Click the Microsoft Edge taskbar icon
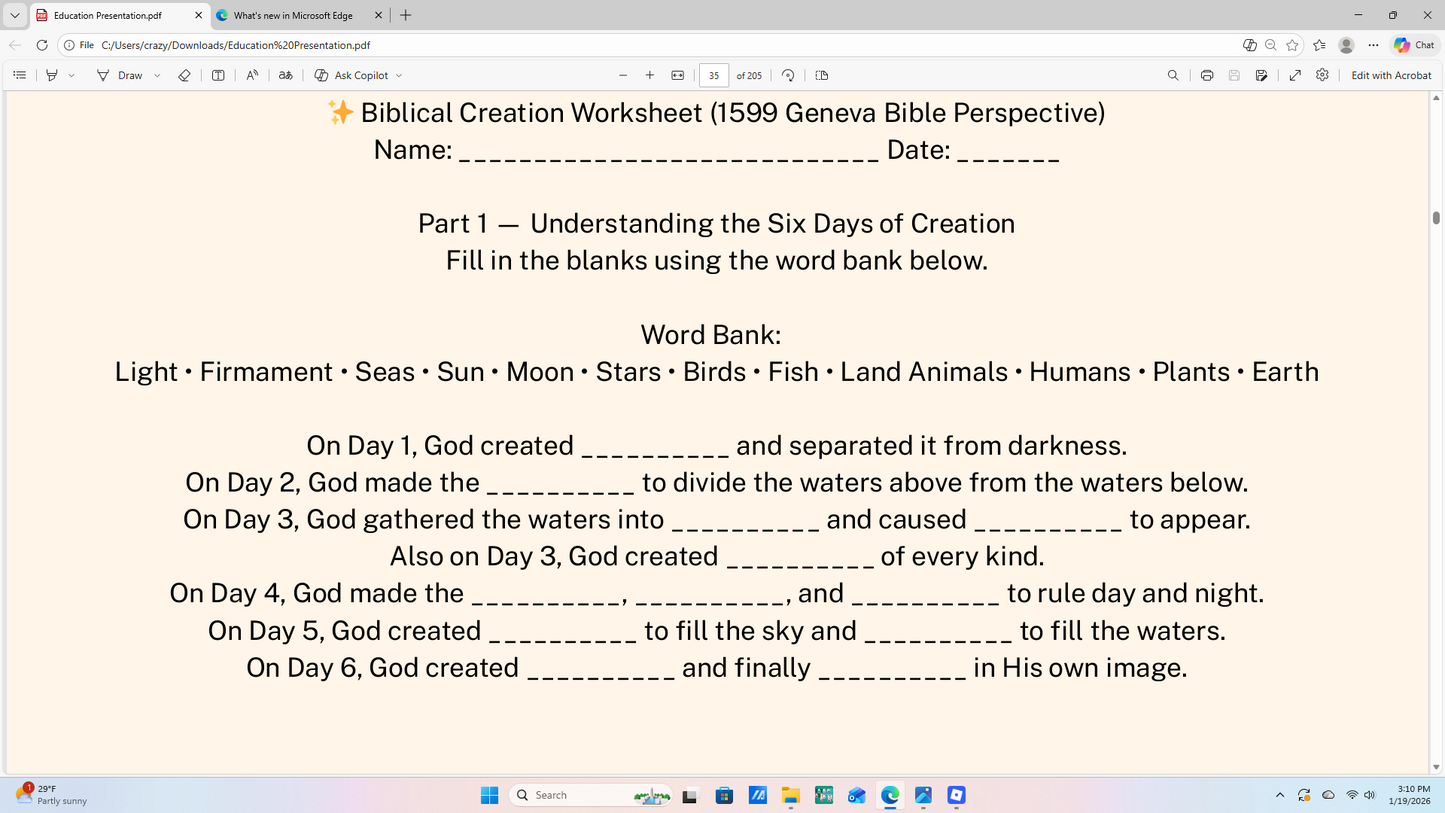Viewport: 1445px width, 813px height. point(890,795)
